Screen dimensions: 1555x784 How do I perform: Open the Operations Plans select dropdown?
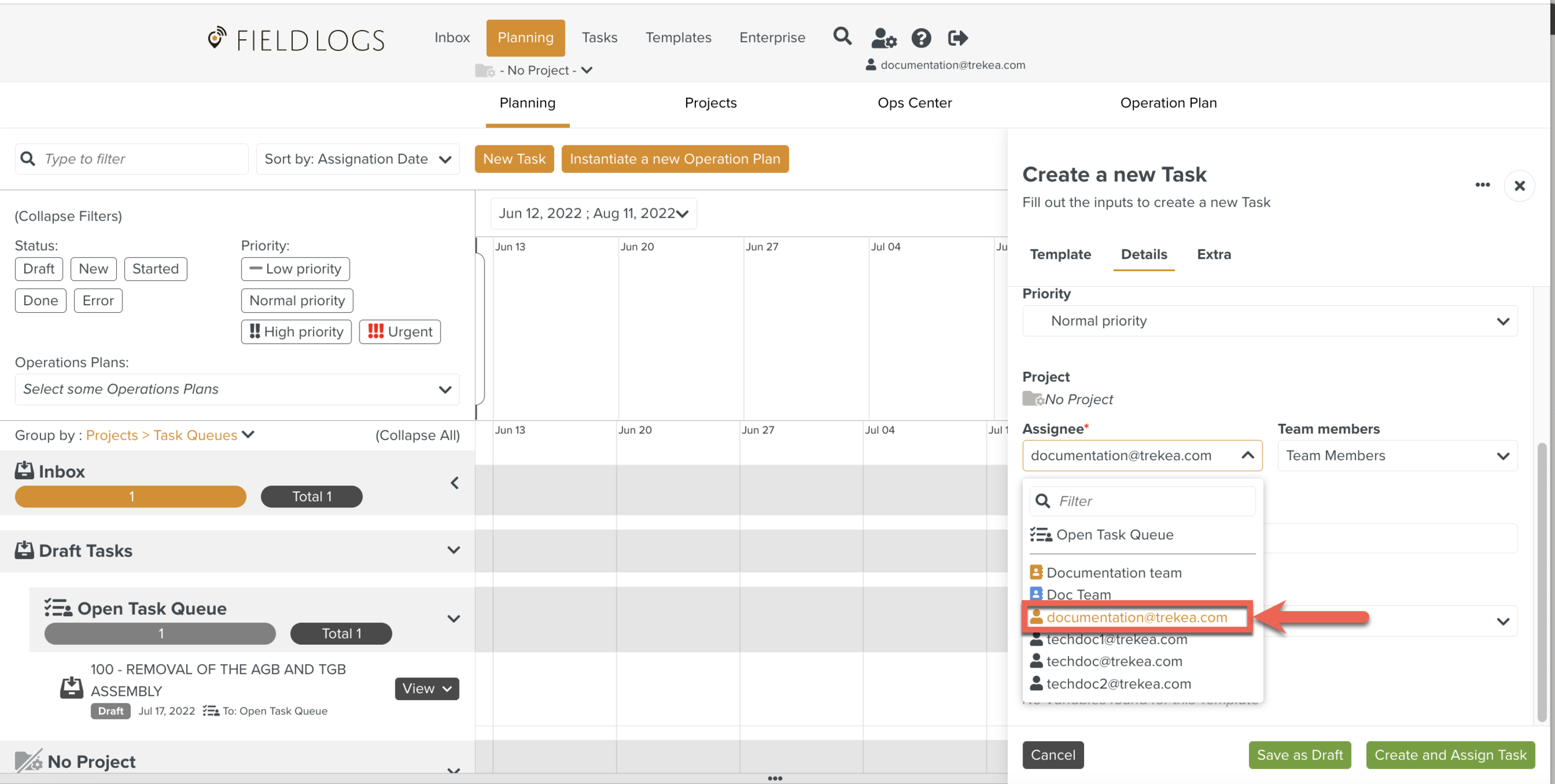click(237, 389)
